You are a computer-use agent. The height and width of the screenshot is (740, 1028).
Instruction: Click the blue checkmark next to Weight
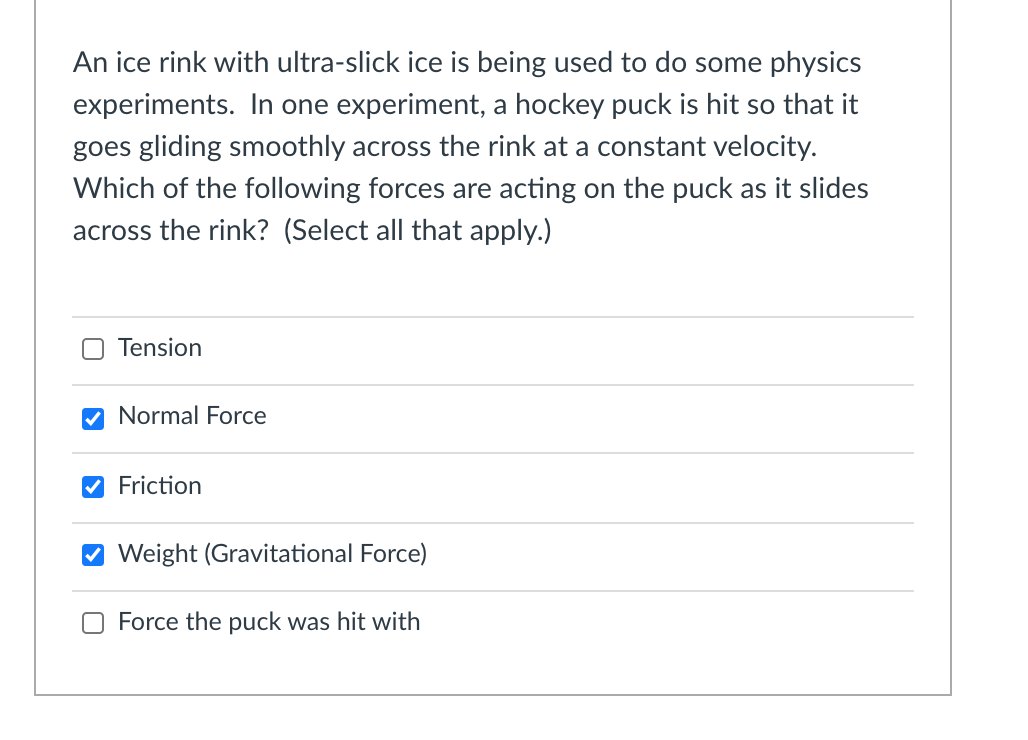(x=92, y=555)
